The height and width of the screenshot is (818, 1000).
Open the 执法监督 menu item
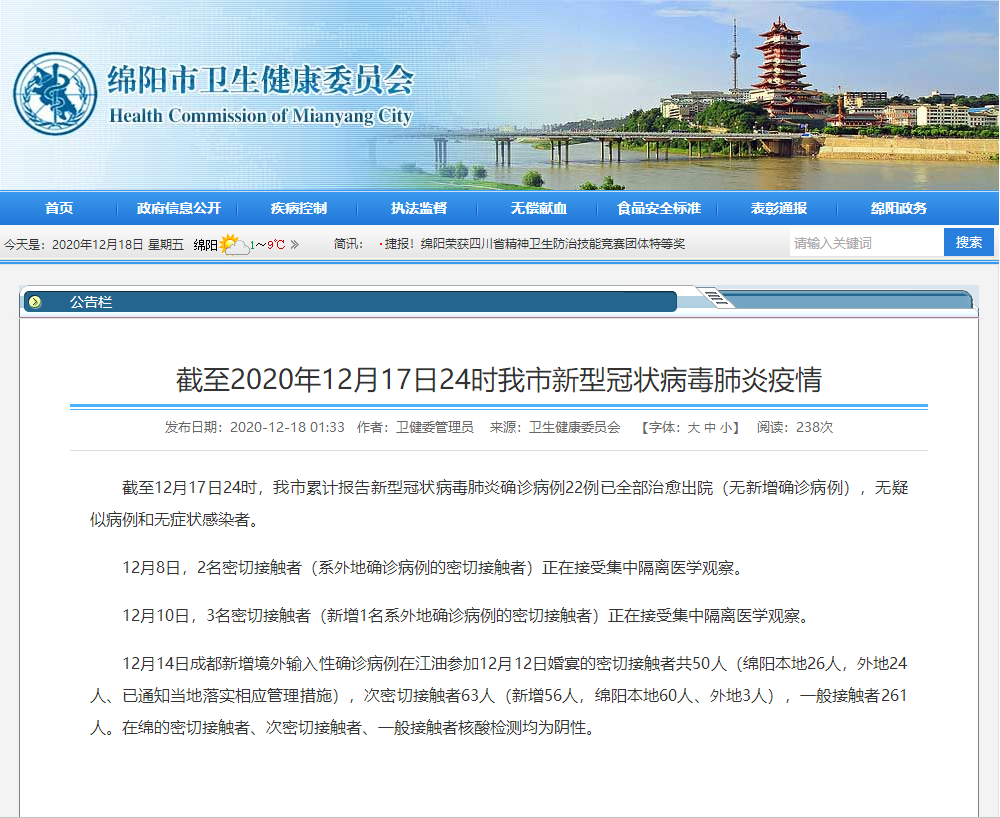(418, 208)
